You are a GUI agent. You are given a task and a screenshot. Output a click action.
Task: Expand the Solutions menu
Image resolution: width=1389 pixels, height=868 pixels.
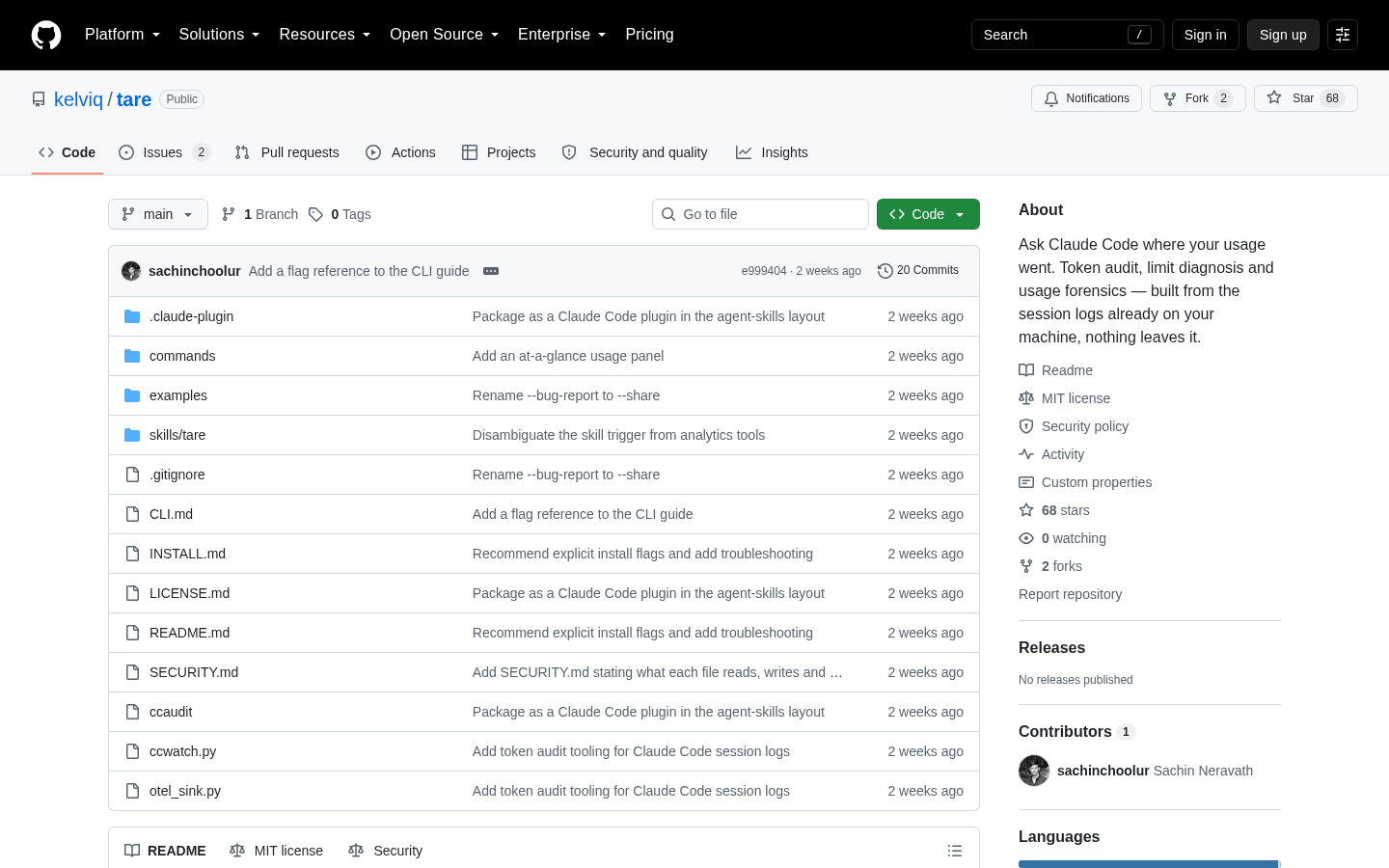219,35
